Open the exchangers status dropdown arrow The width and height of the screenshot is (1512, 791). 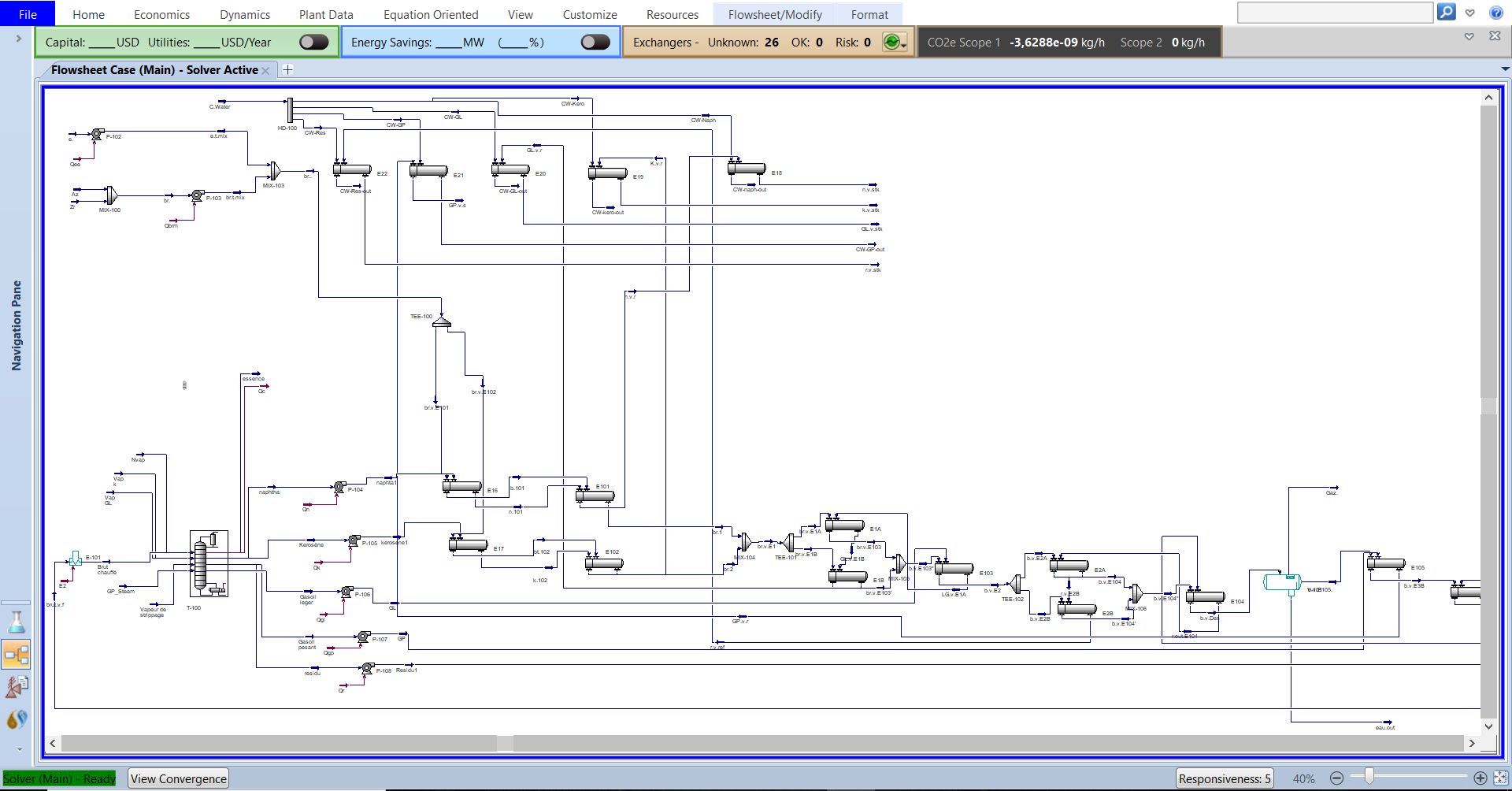(904, 46)
